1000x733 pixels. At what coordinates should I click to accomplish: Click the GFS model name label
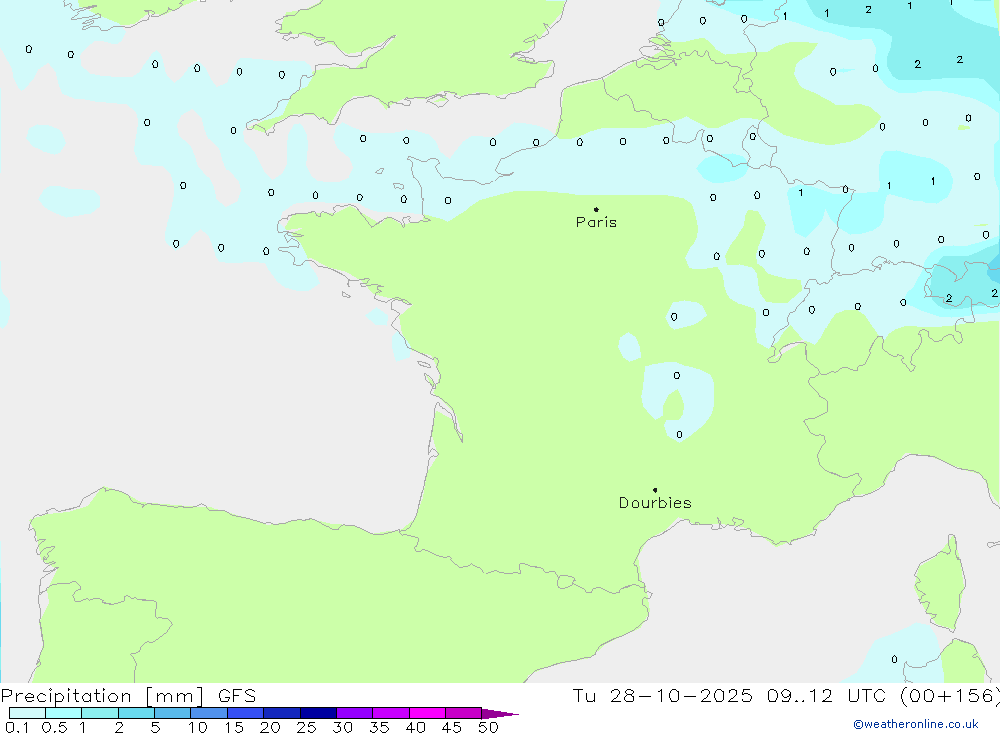(x=237, y=696)
